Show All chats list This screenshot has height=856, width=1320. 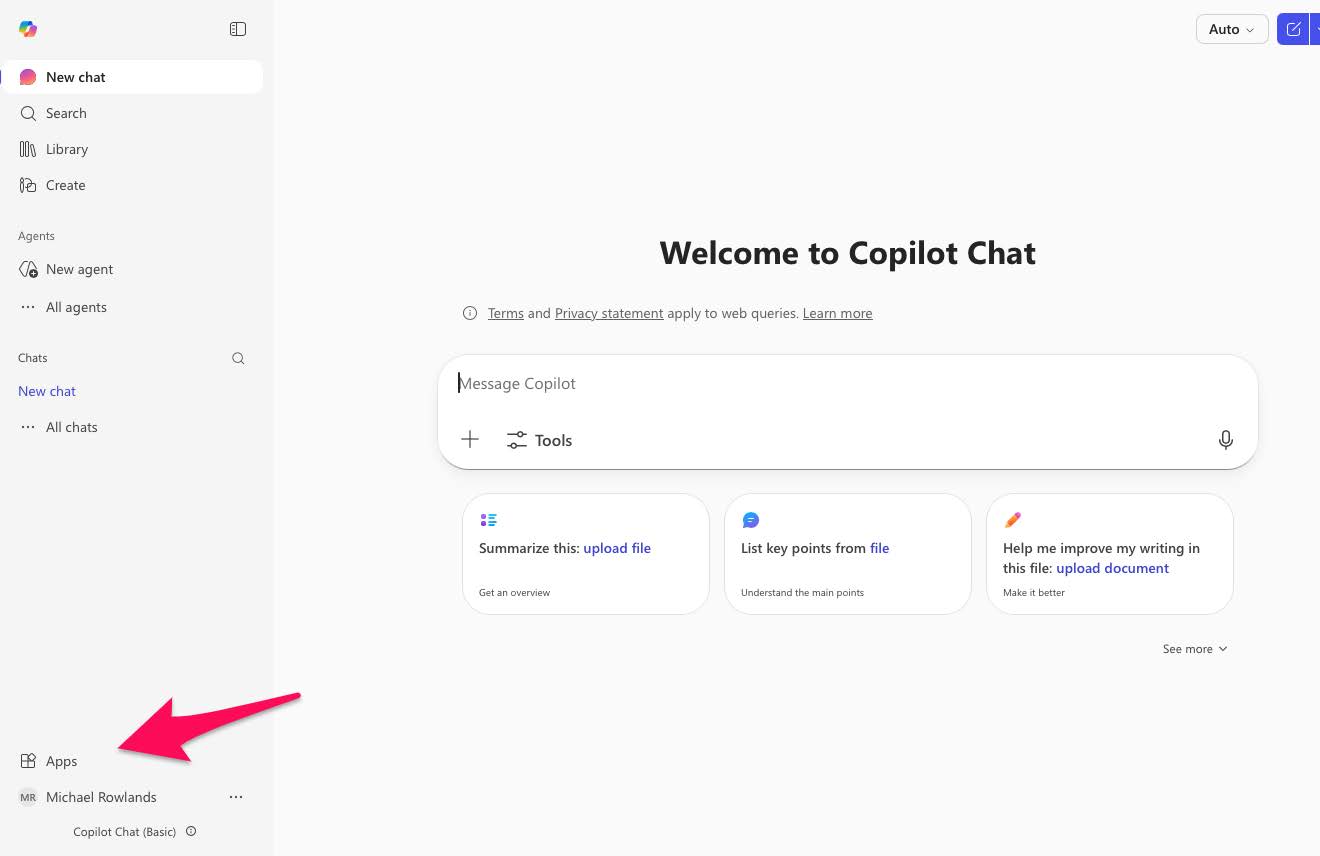click(x=71, y=427)
